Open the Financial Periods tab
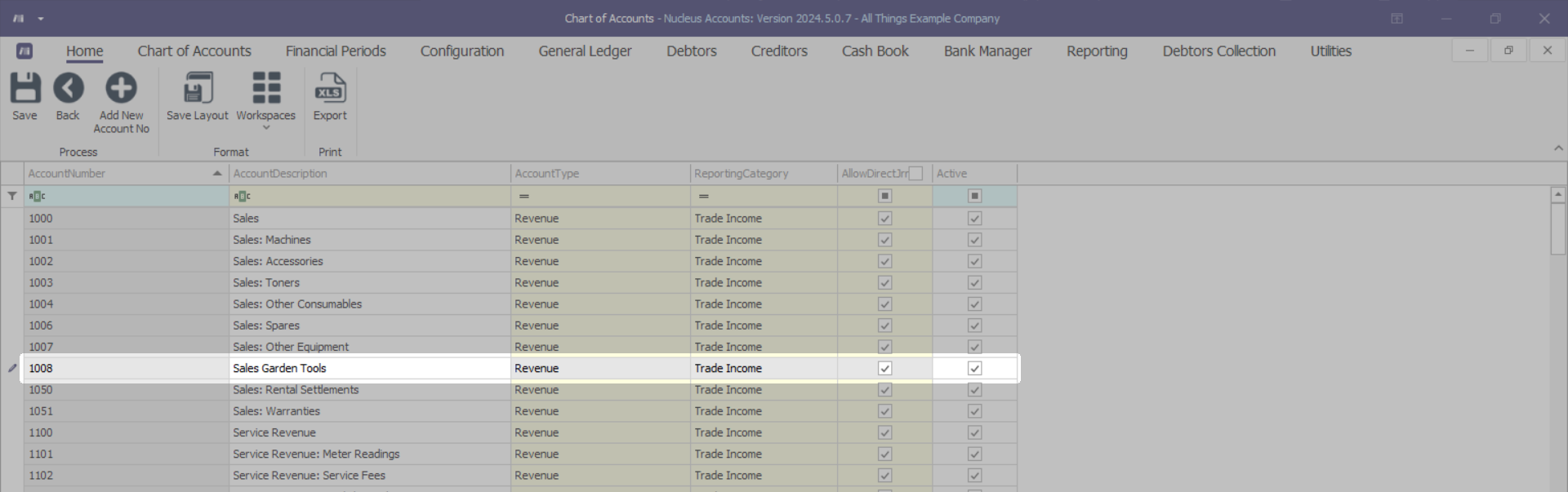The height and width of the screenshot is (492, 1568). click(x=336, y=51)
